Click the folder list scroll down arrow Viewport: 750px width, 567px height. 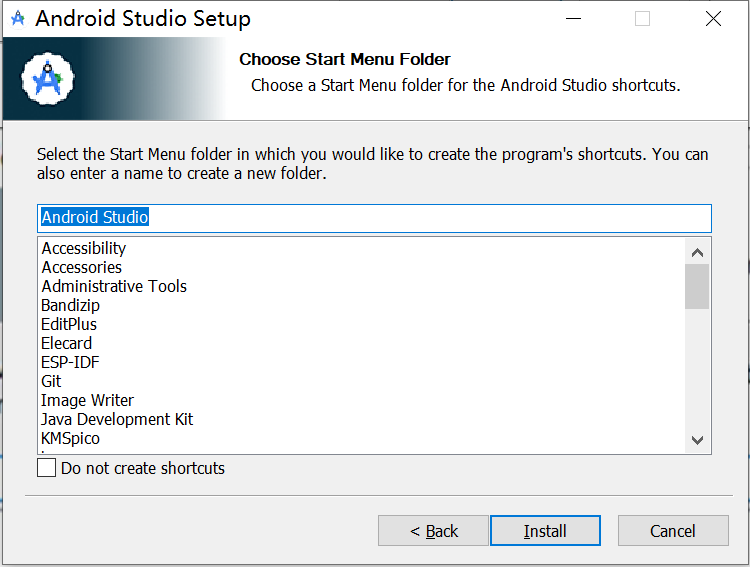coord(697,440)
